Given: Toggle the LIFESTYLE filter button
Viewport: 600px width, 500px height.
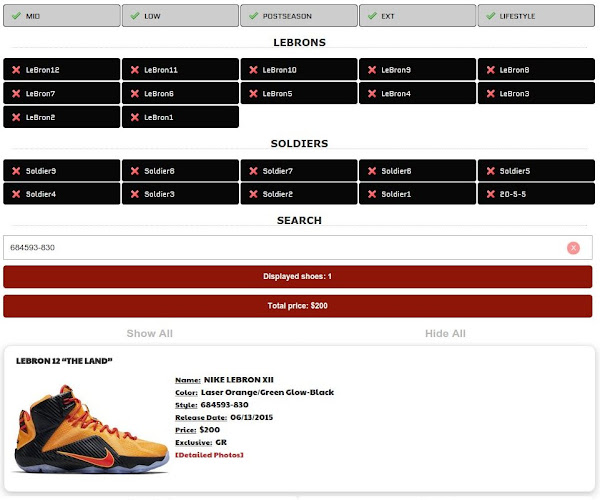Looking at the screenshot, I should point(536,16).
